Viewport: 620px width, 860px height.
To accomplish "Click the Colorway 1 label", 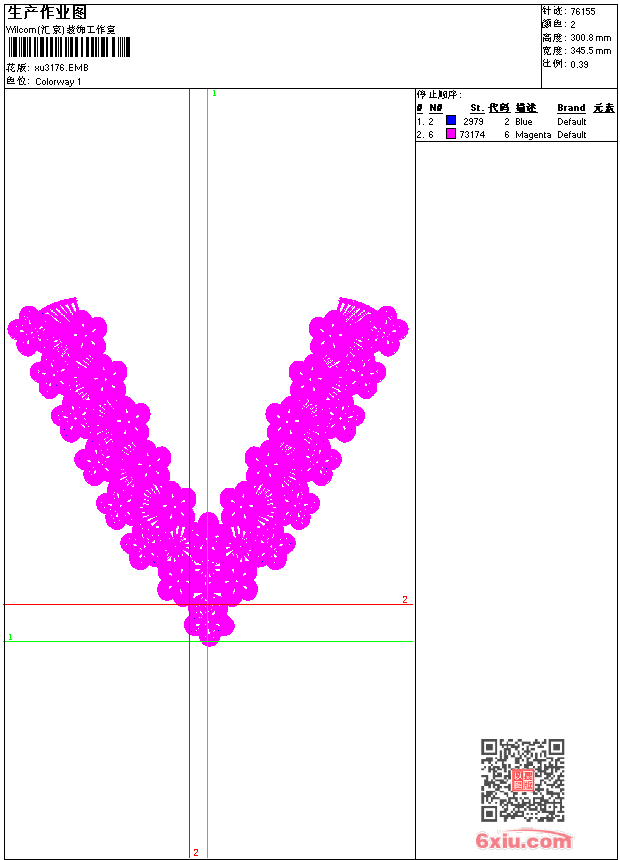I will point(58,82).
